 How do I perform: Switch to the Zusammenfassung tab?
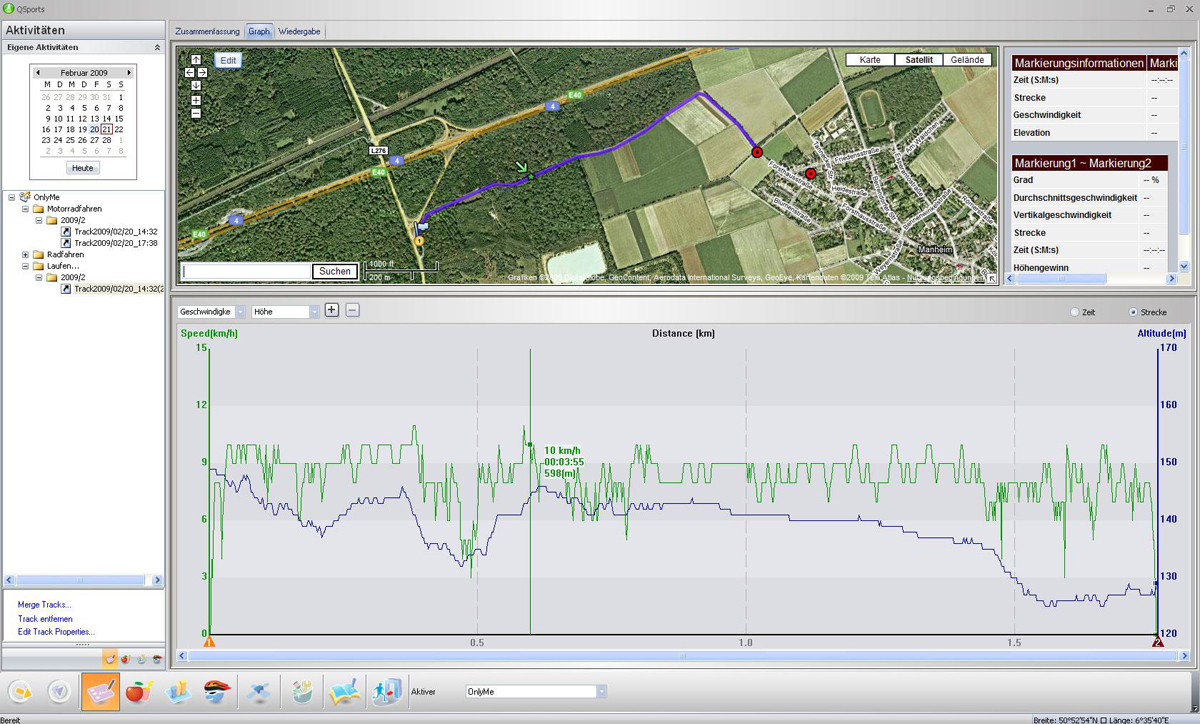tap(207, 32)
